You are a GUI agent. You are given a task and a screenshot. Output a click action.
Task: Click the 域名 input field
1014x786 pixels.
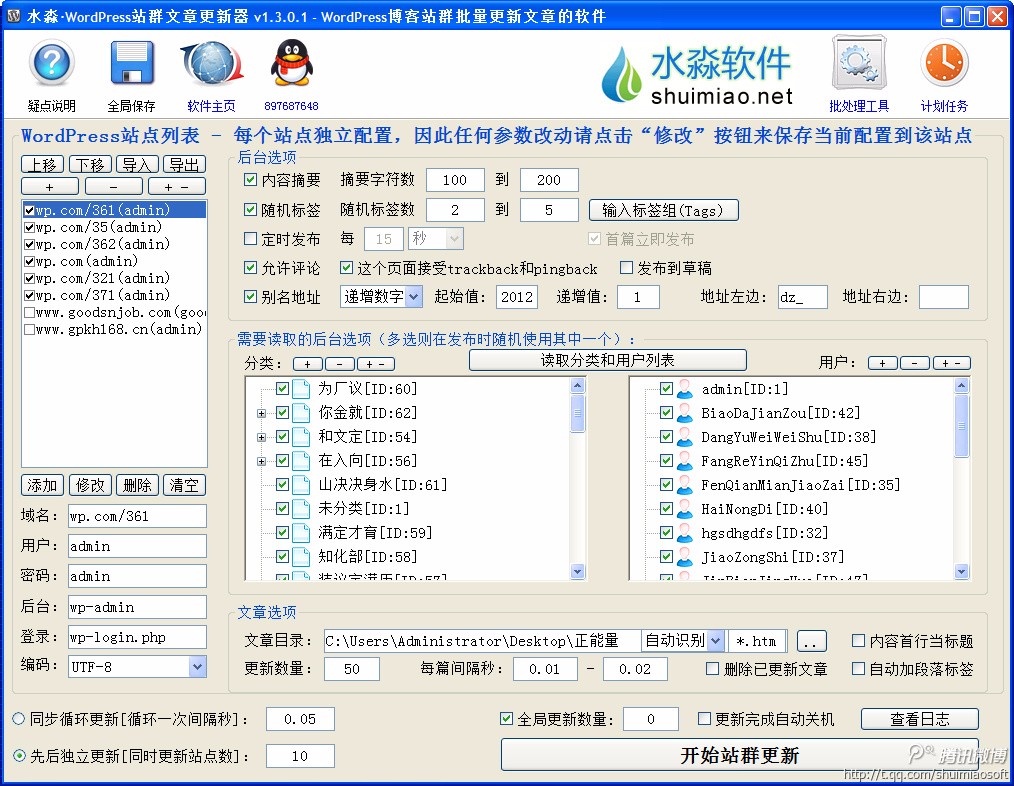click(x=137, y=516)
